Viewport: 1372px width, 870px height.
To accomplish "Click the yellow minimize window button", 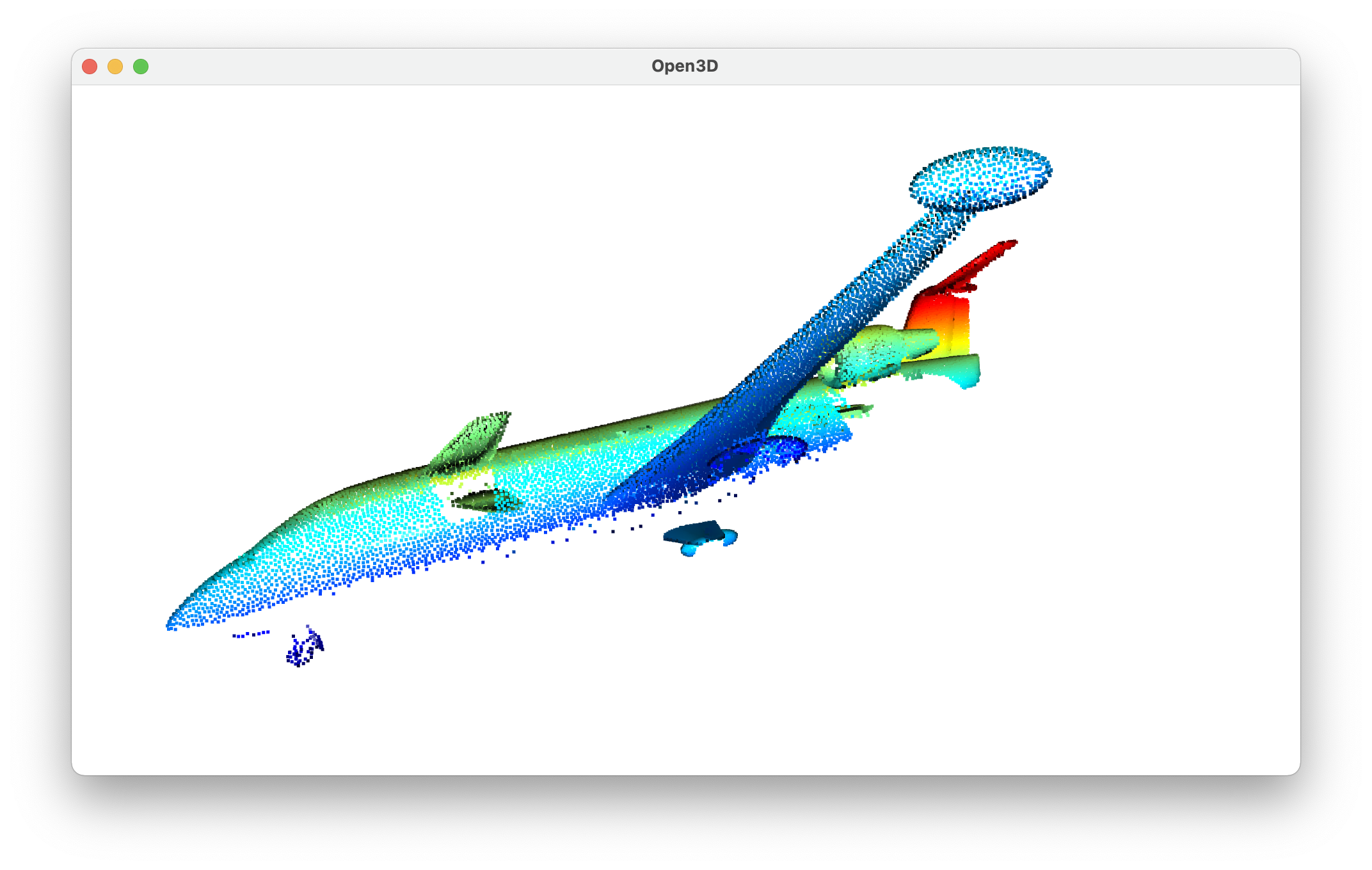I will [115, 67].
